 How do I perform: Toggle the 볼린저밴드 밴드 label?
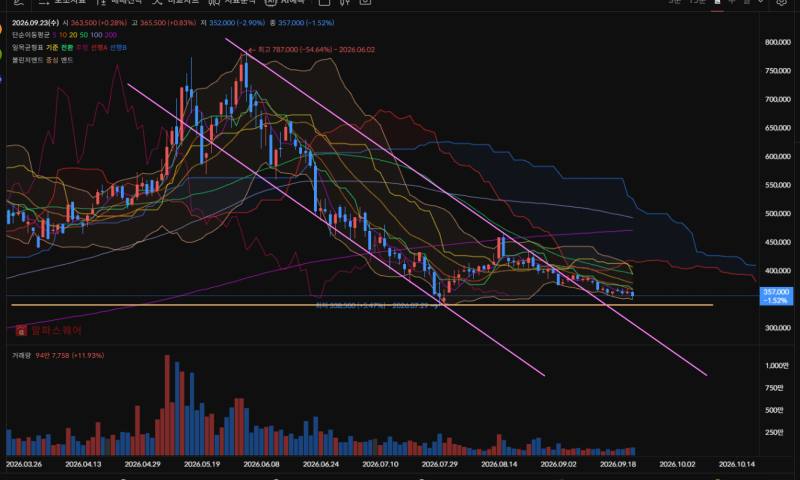[x=67, y=60]
